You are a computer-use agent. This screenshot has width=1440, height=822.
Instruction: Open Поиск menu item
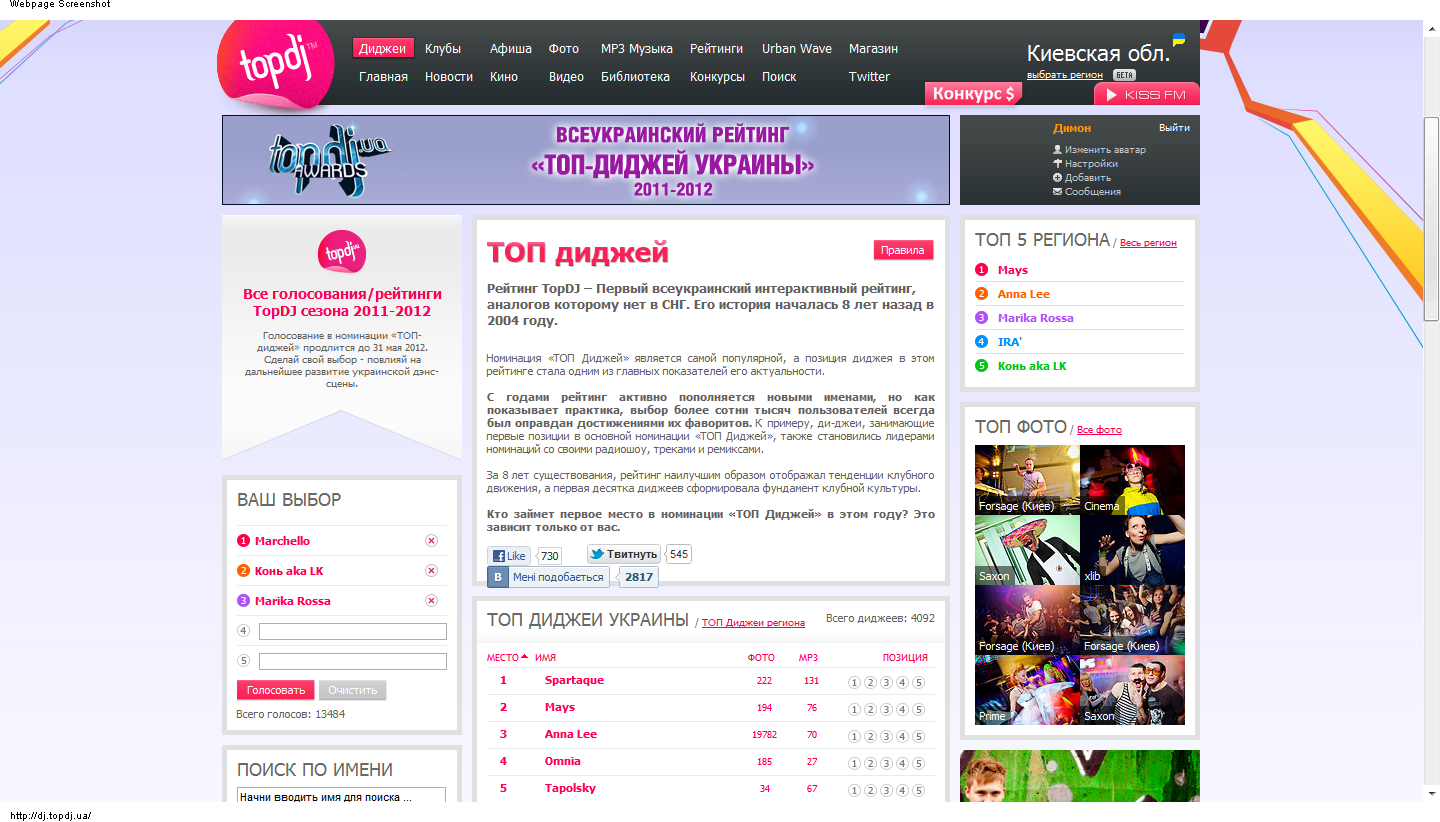[779, 76]
